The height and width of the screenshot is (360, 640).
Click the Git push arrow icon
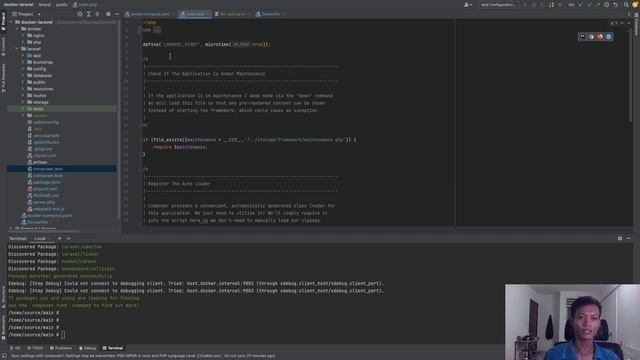[598, 5]
